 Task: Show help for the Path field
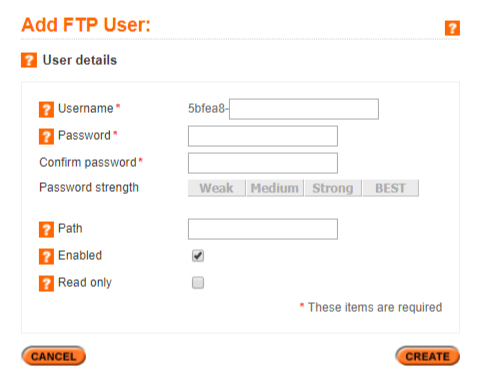(46, 230)
